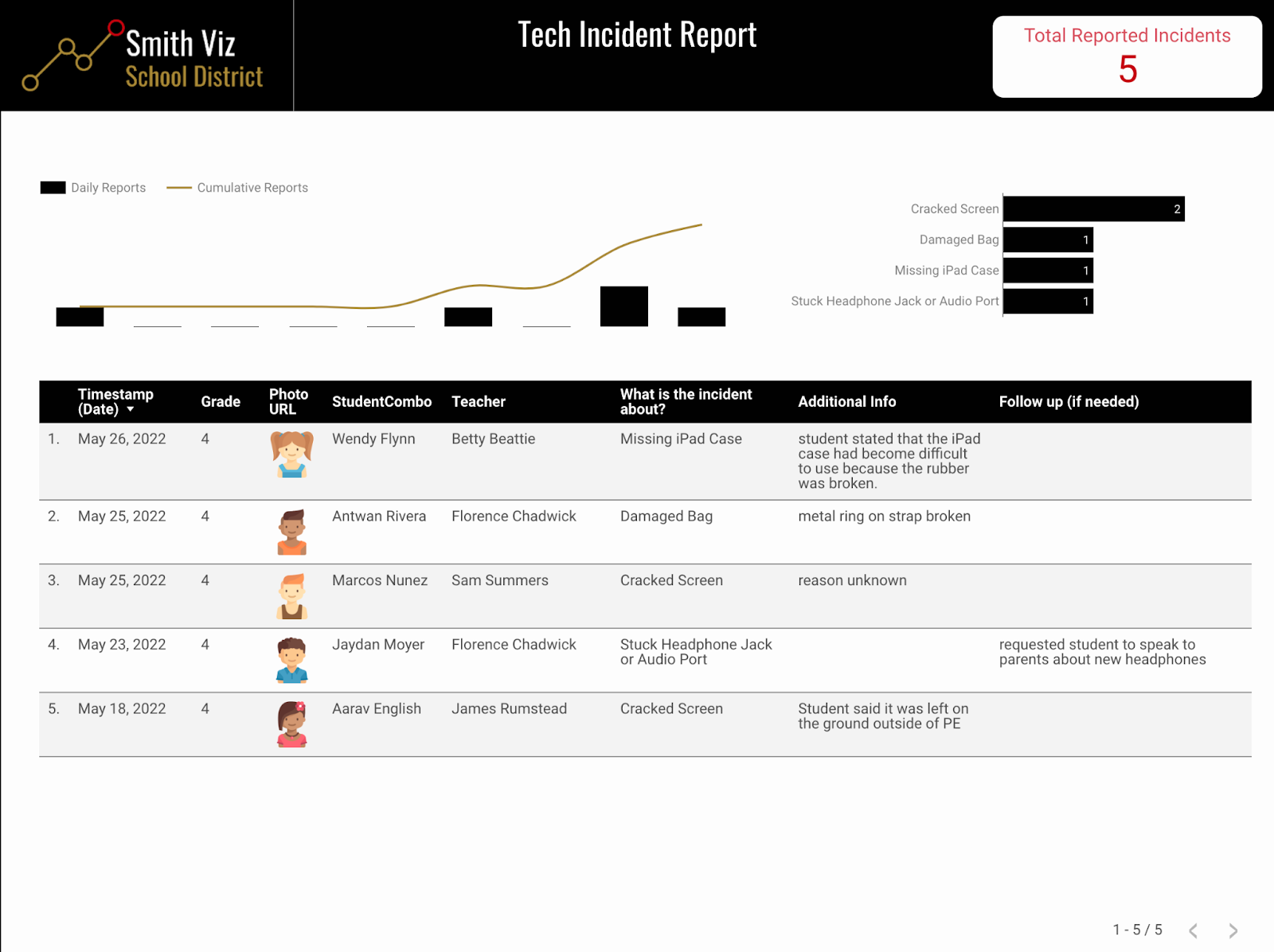1274x952 pixels.
Task: Go to previous table page arrow
Action: 1193,931
